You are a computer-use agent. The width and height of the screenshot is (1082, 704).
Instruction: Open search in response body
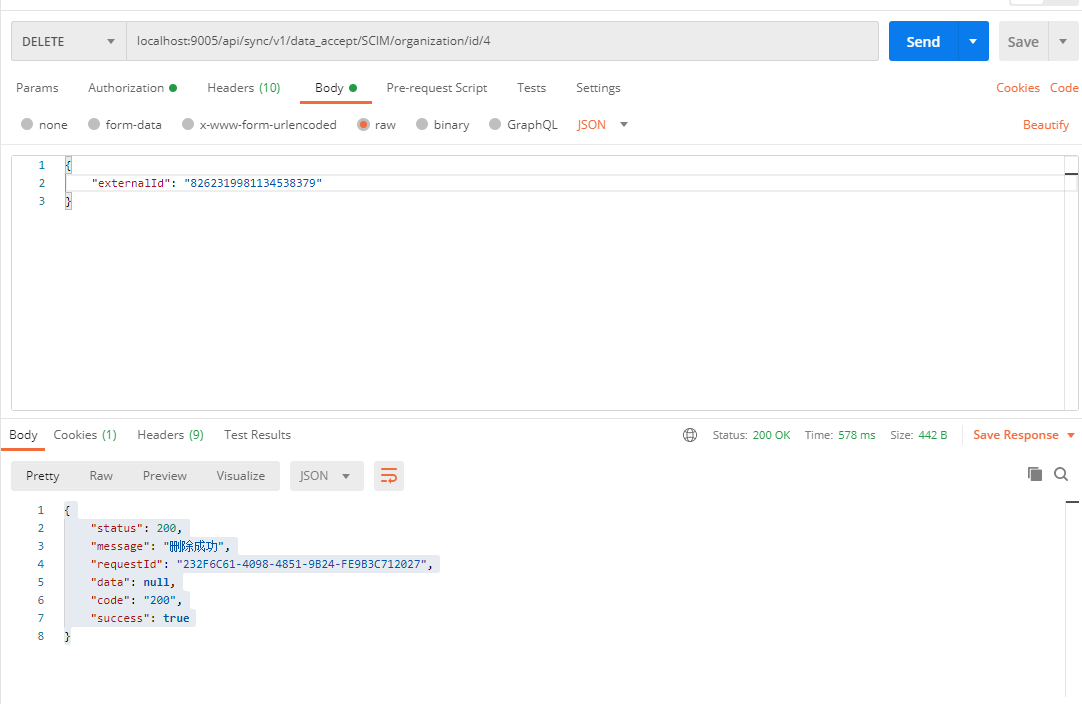coord(1061,474)
